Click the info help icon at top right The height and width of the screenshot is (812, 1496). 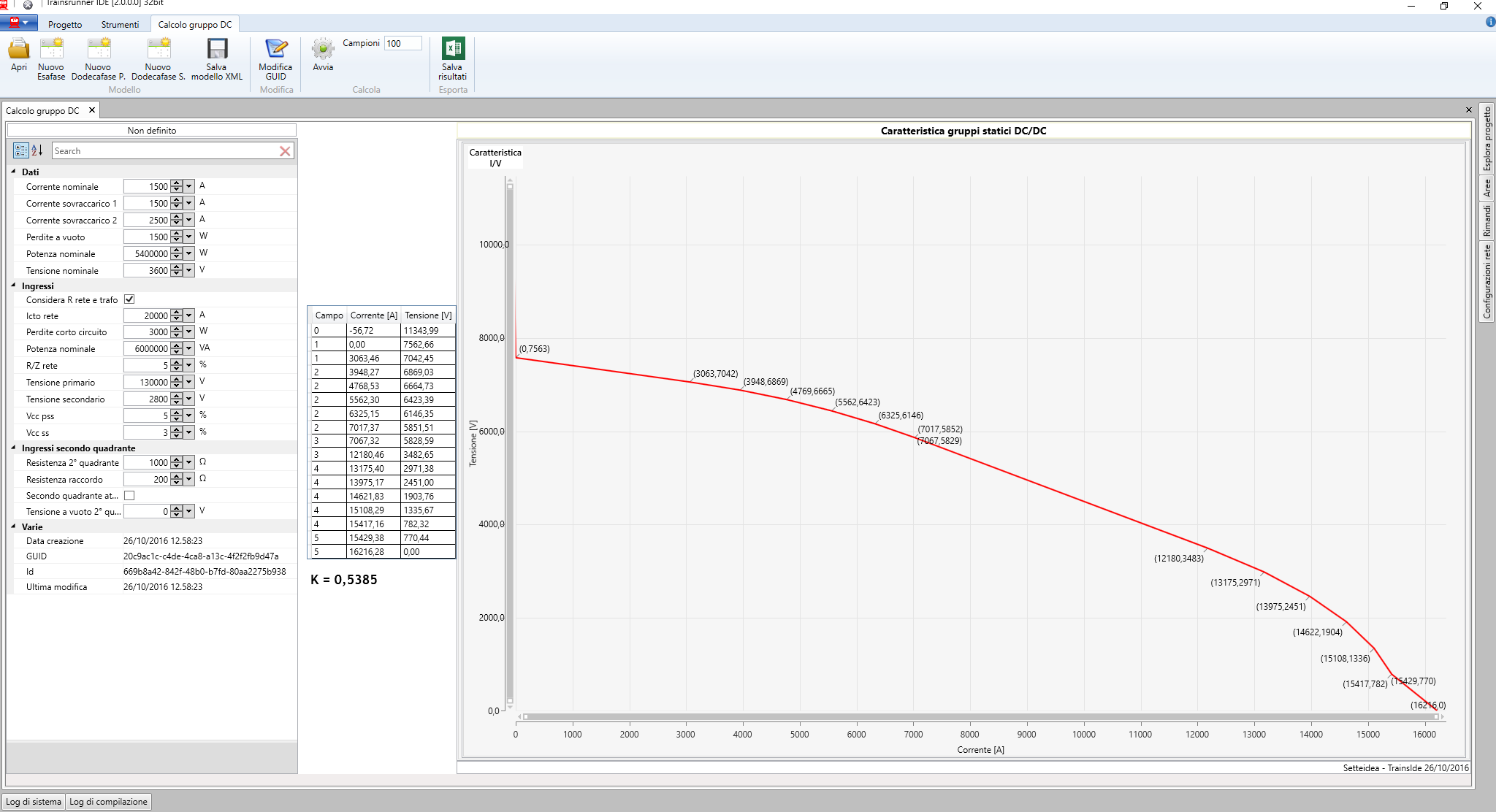tap(1490, 23)
